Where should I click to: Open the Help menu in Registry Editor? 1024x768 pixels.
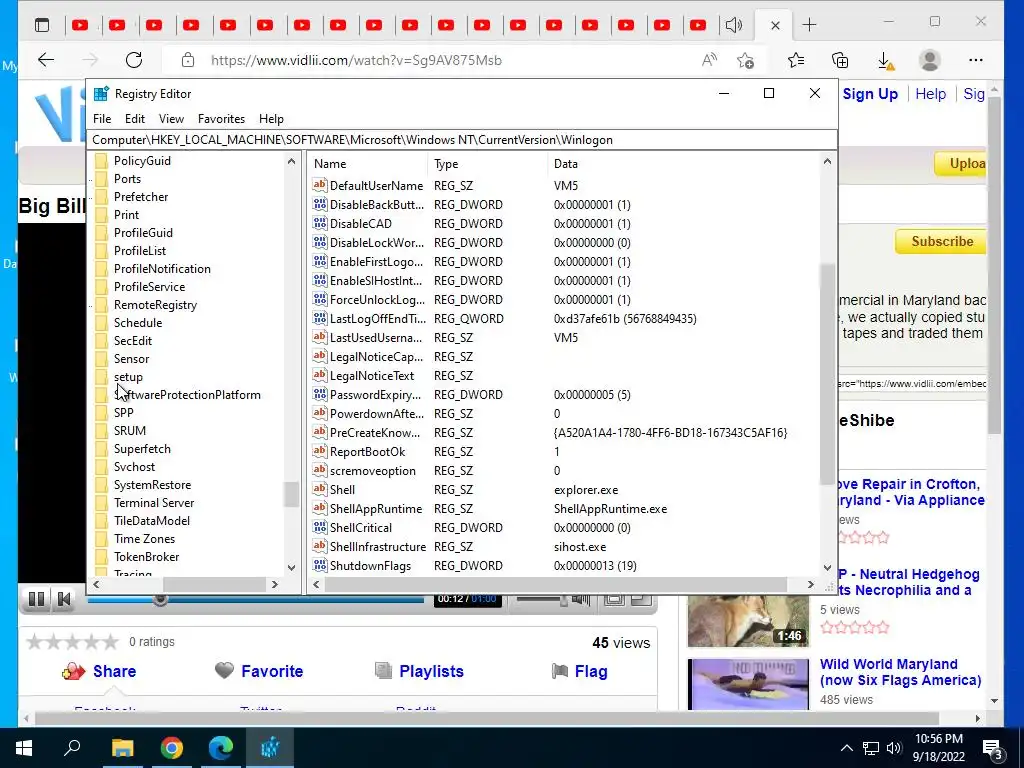tap(271, 119)
